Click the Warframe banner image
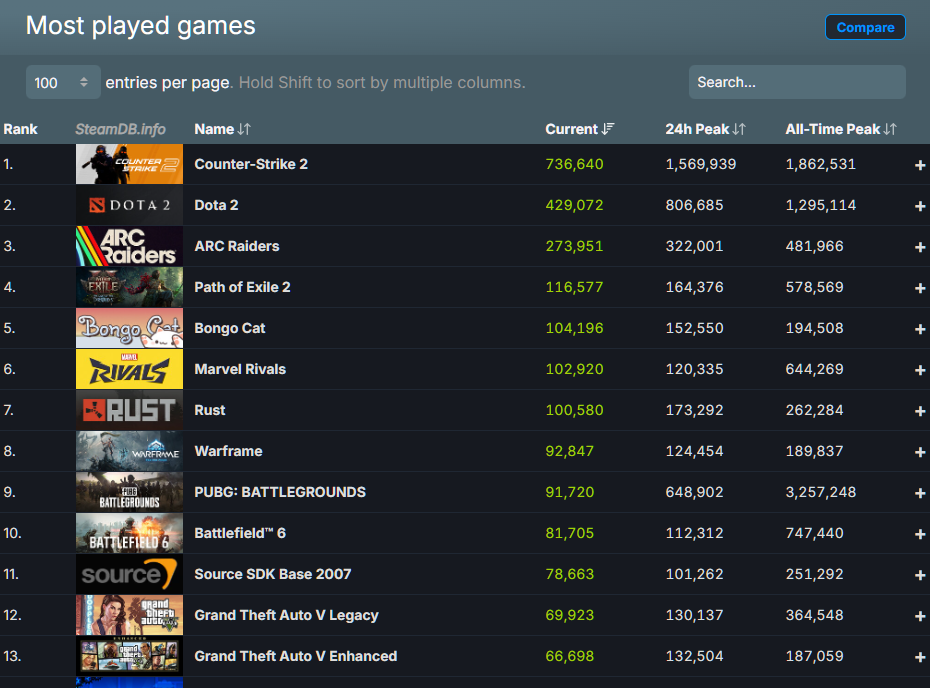930x688 pixels. [x=129, y=451]
